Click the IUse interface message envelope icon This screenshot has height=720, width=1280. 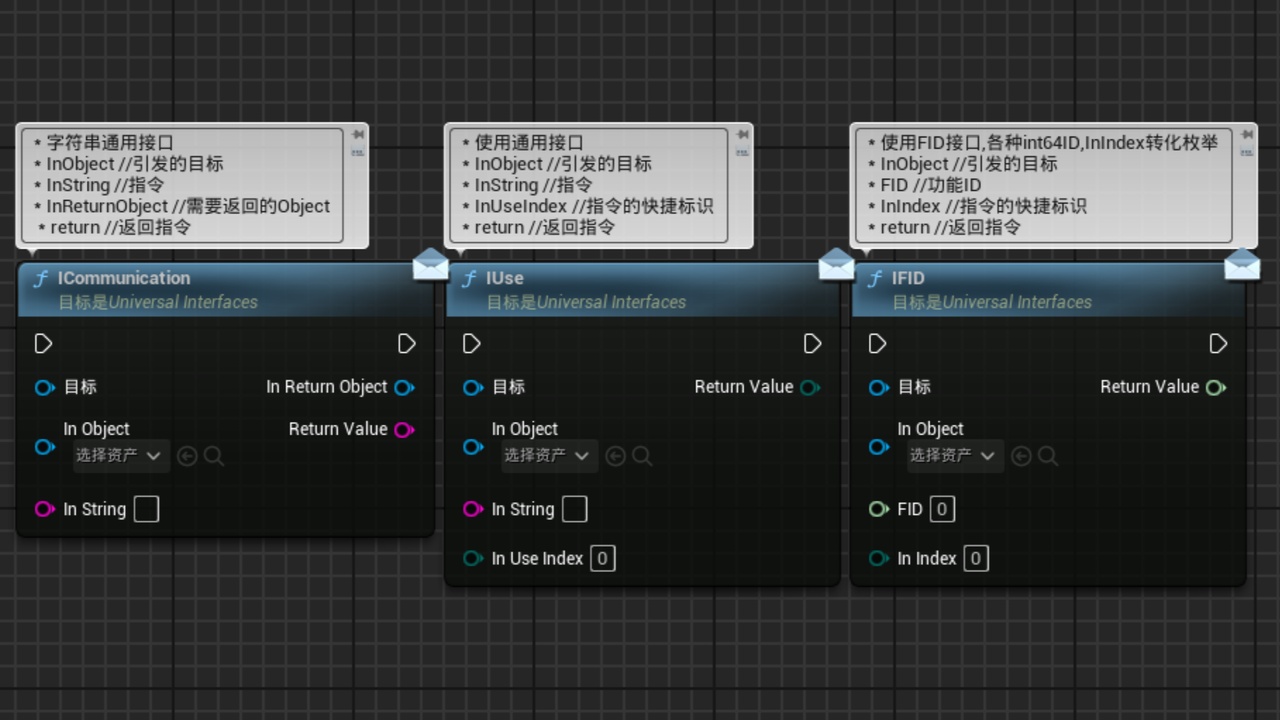[836, 265]
